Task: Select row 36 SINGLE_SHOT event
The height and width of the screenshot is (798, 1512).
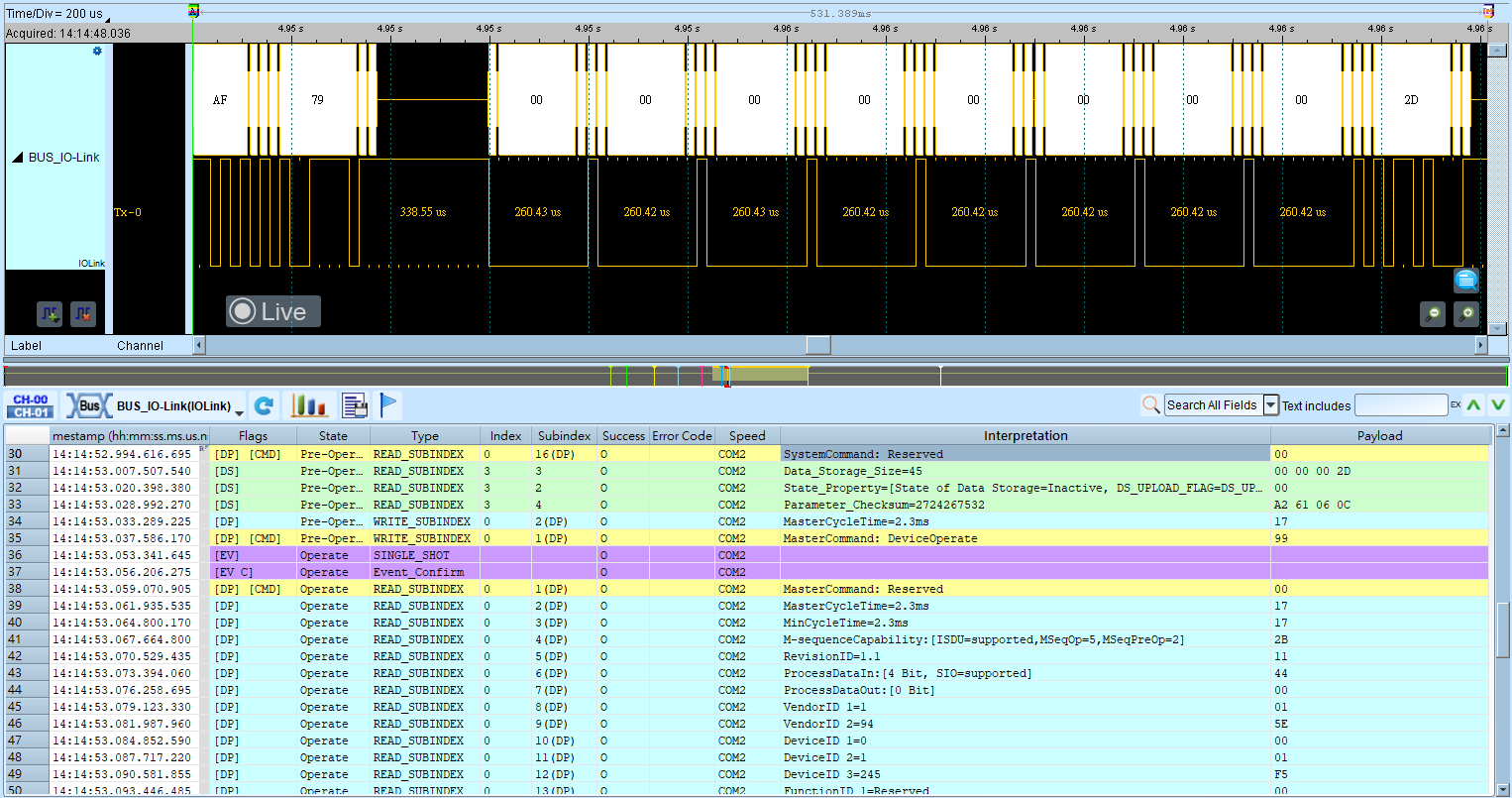Action: pyautogui.click(x=748, y=555)
